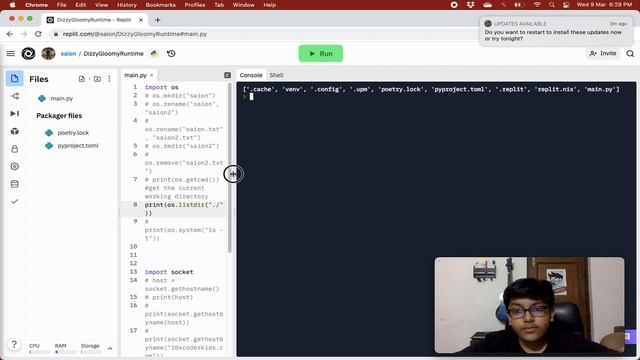The width and height of the screenshot is (640, 360).
Task: Open the Profiles menu
Action: tap(195, 5)
